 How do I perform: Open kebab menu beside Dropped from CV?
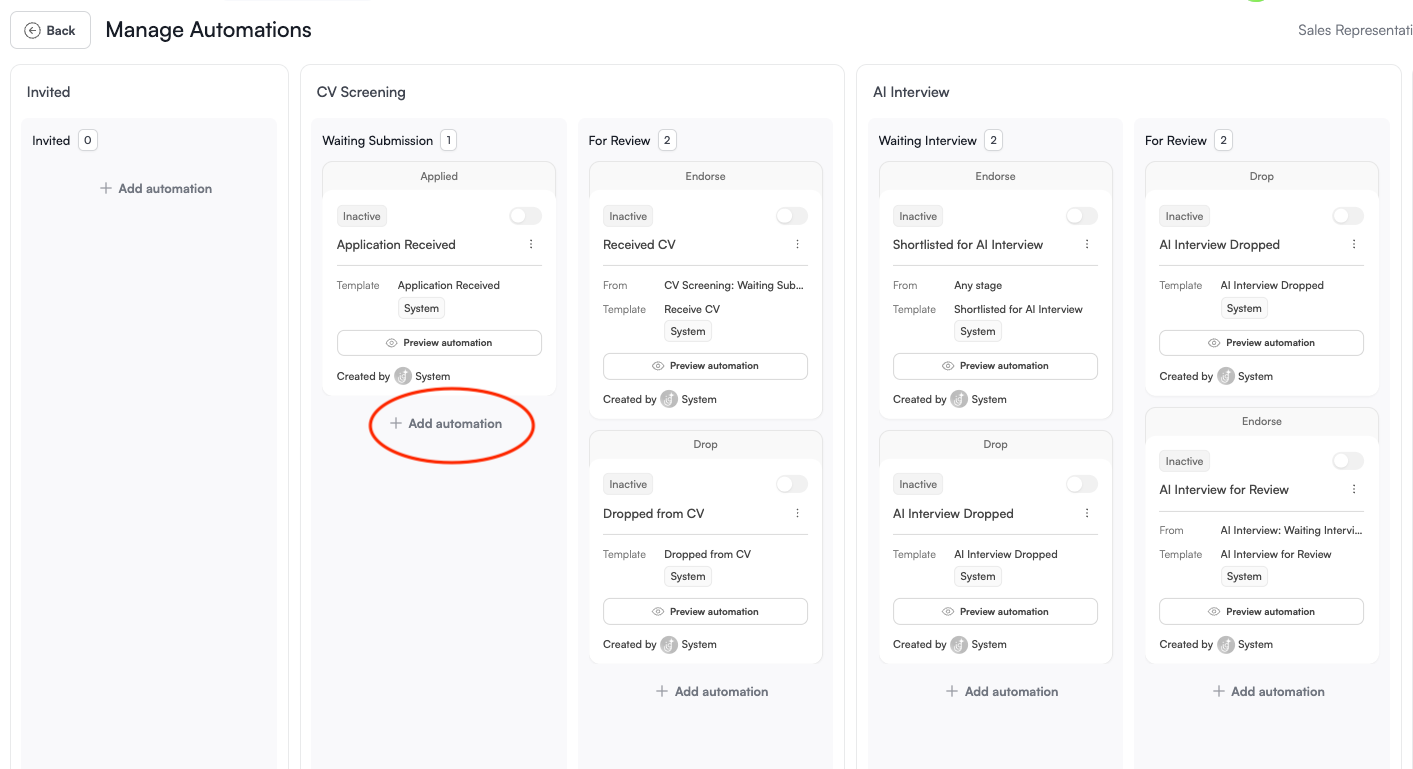[x=797, y=513]
